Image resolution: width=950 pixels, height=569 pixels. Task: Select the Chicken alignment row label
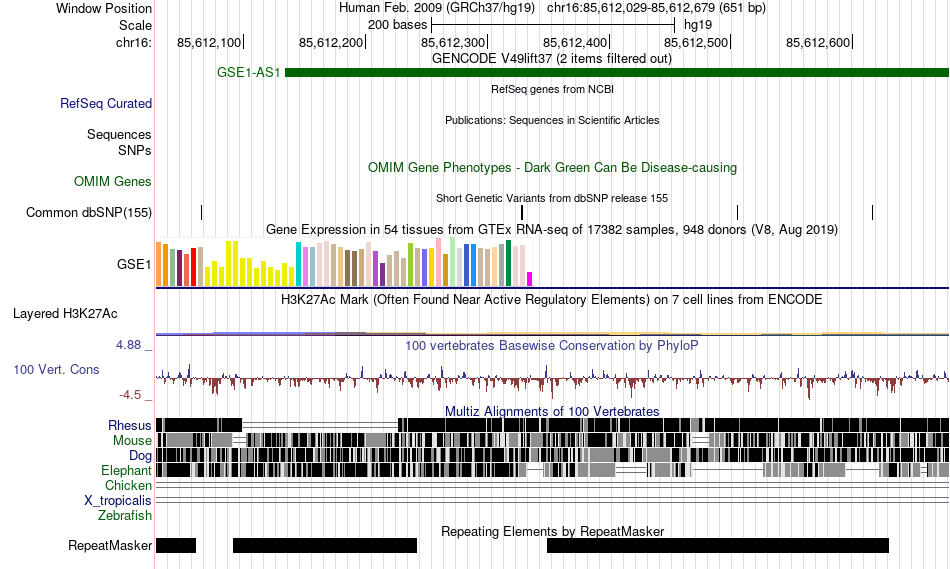pos(128,485)
